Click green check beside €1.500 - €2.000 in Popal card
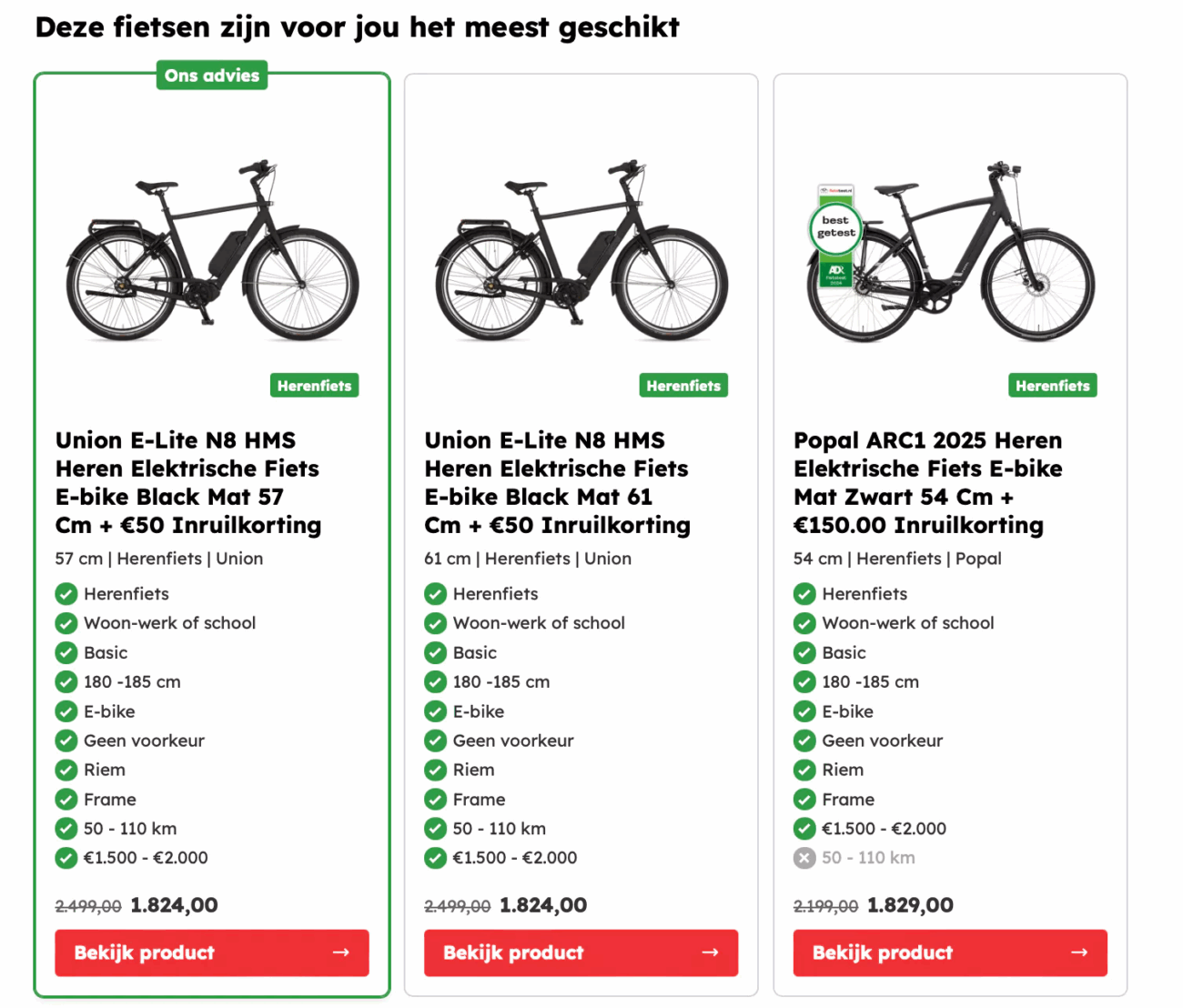 pyautogui.click(x=804, y=829)
